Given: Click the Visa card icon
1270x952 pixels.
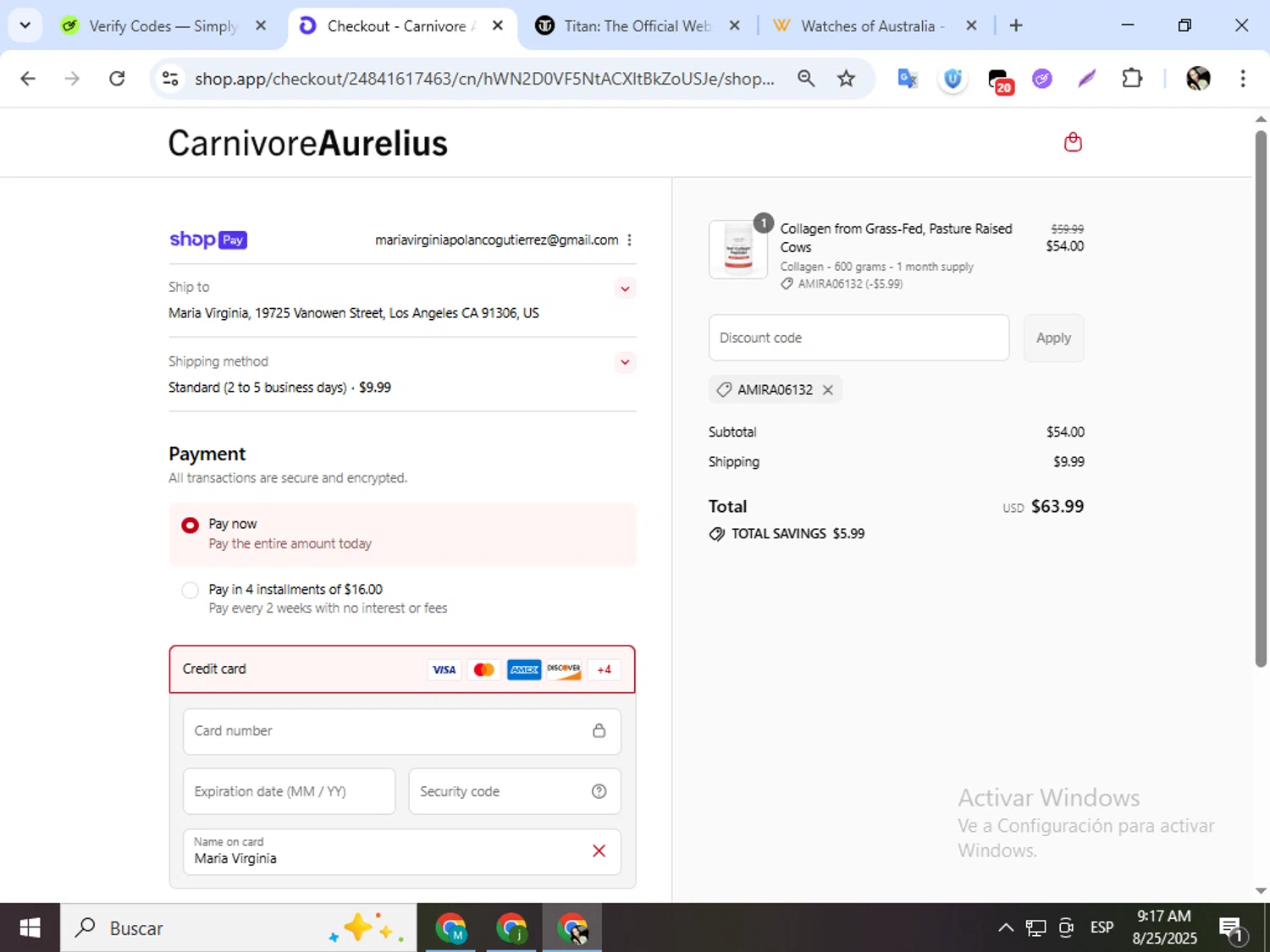Looking at the screenshot, I should [444, 669].
